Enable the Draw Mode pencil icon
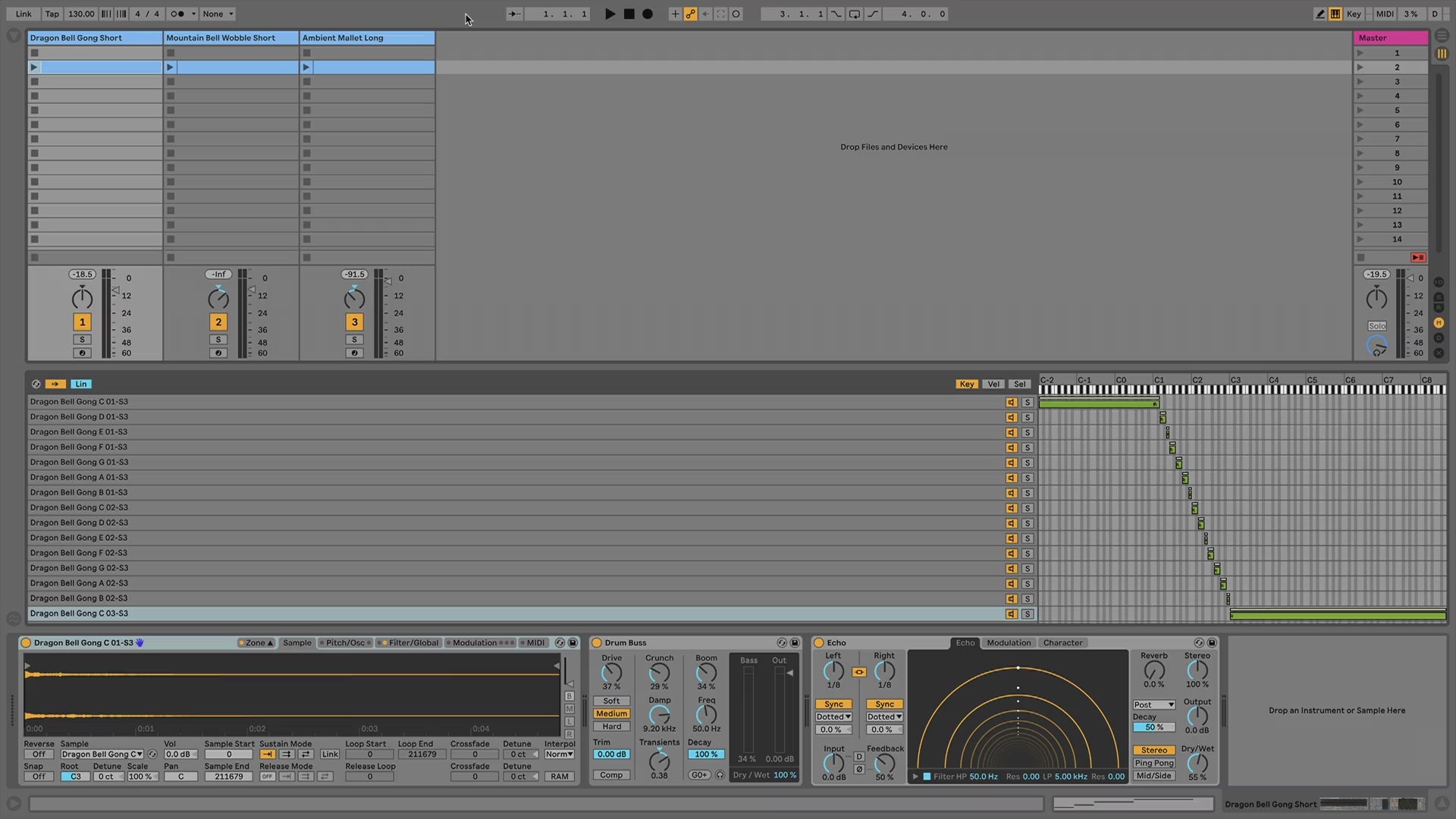The image size is (1456, 819). [x=1320, y=14]
